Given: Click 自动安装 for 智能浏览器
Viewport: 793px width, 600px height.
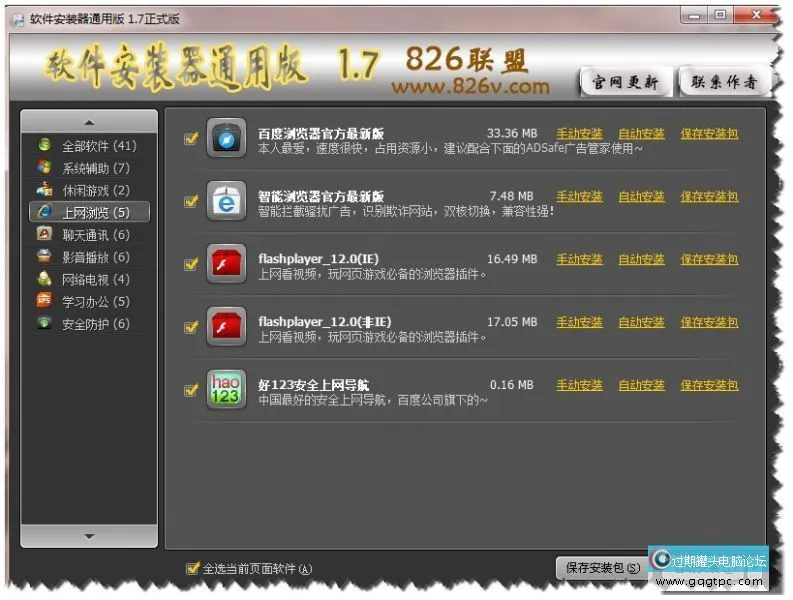Looking at the screenshot, I should click(642, 196).
